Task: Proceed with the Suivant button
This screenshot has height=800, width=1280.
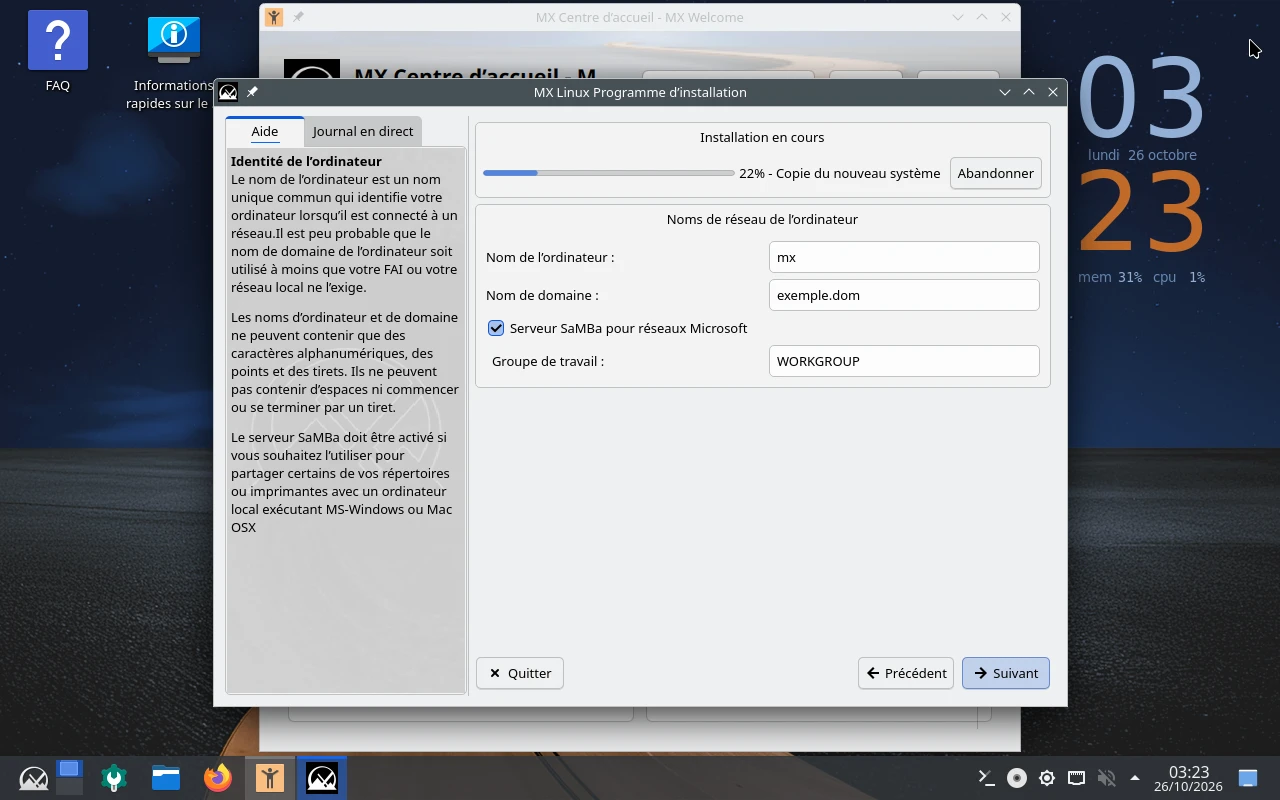Action: point(1006,673)
